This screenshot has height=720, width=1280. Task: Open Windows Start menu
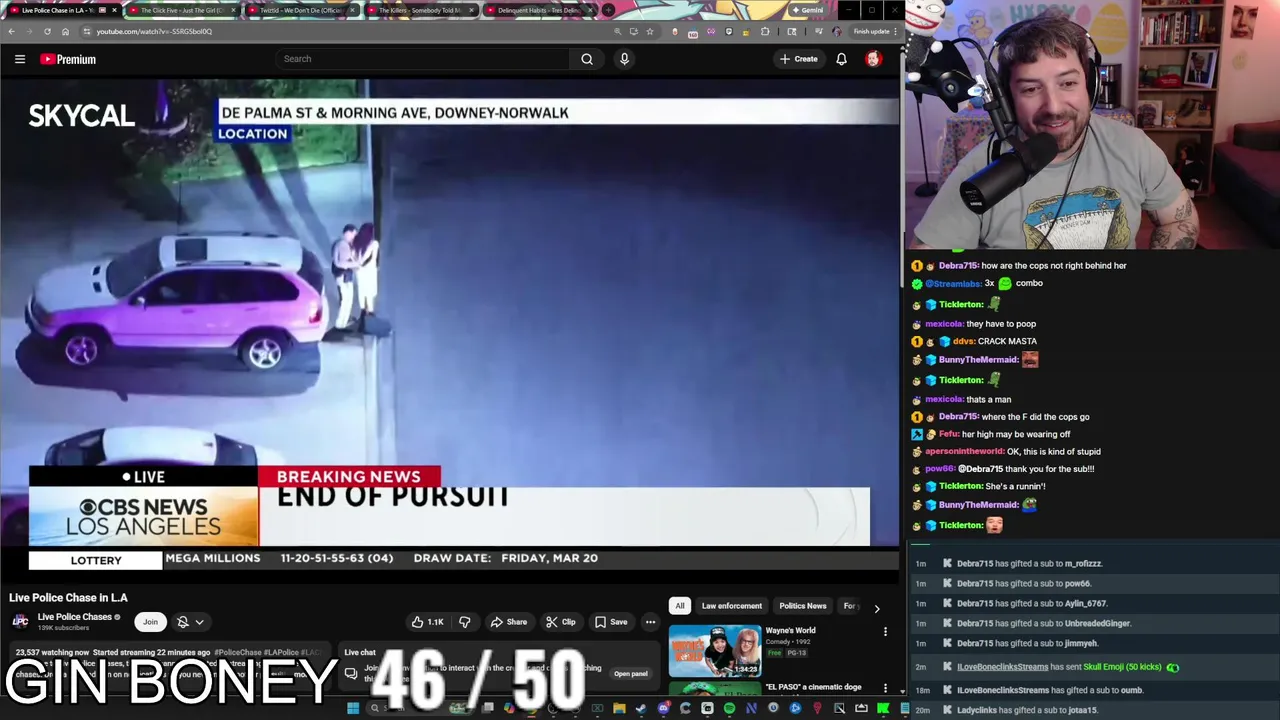[353, 709]
